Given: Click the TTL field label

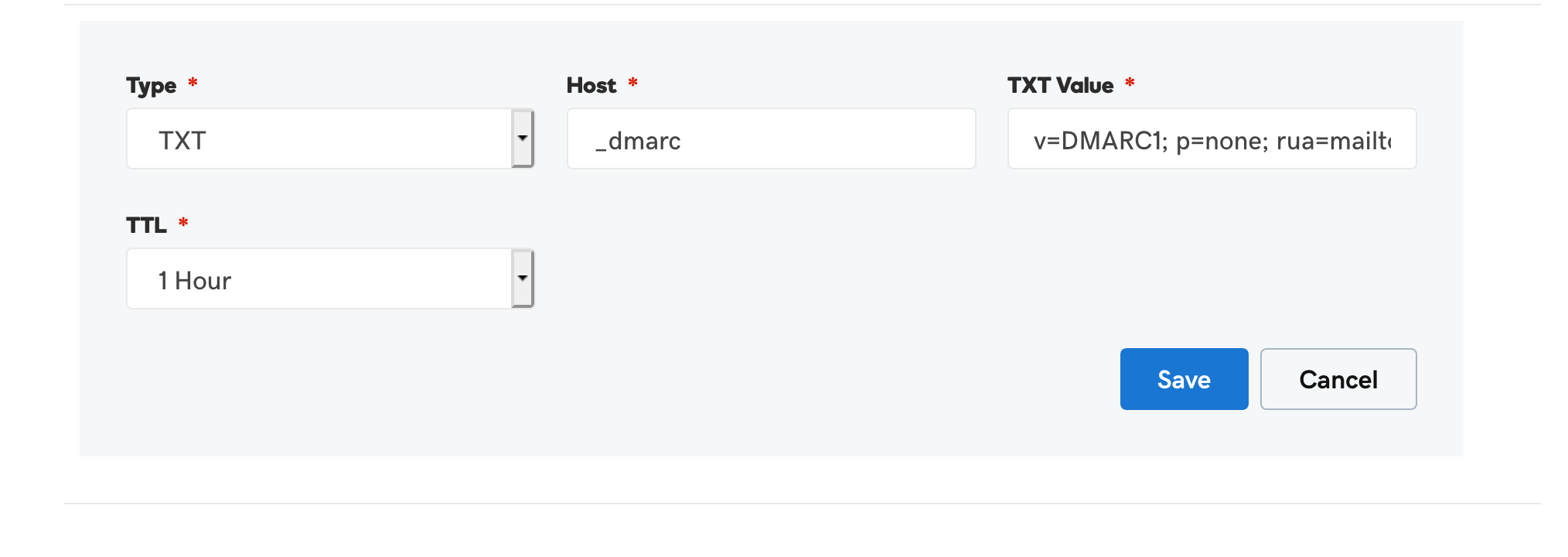Looking at the screenshot, I should pos(146,225).
